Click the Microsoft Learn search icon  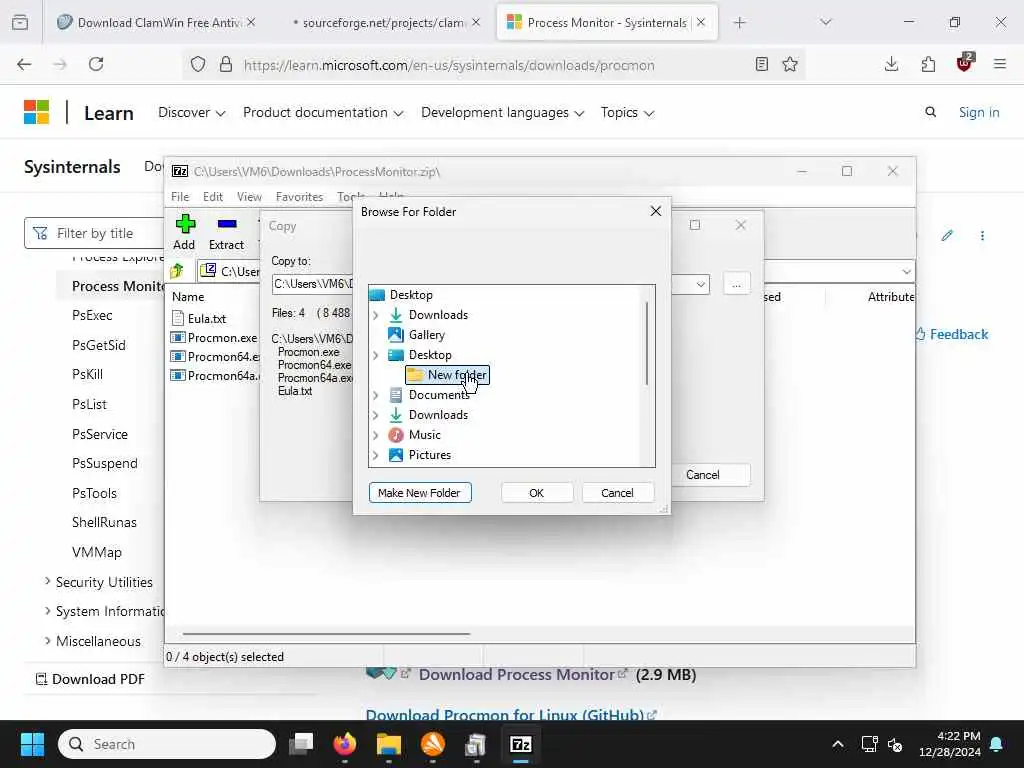(x=931, y=112)
